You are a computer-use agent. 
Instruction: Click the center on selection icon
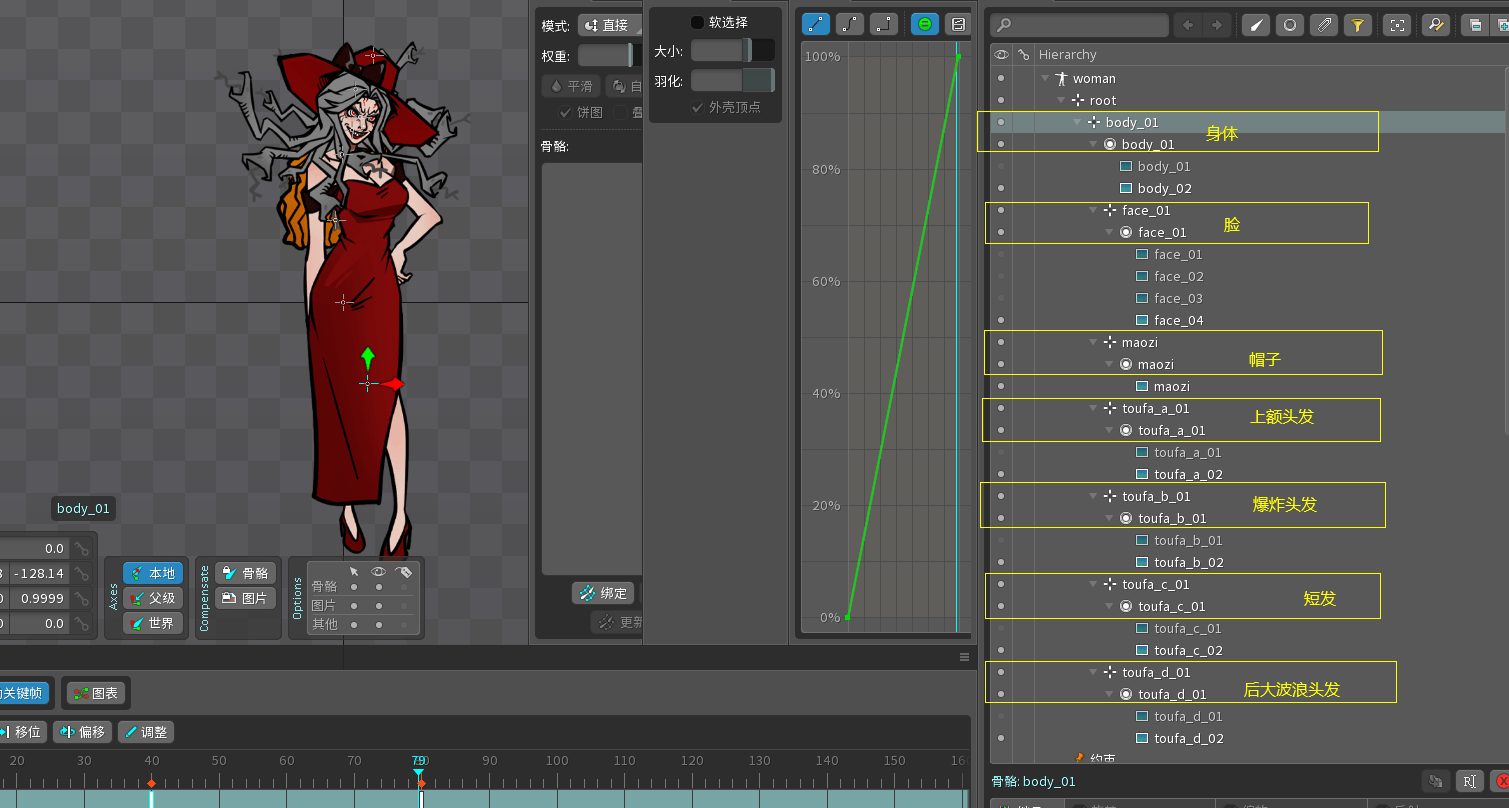point(1397,25)
